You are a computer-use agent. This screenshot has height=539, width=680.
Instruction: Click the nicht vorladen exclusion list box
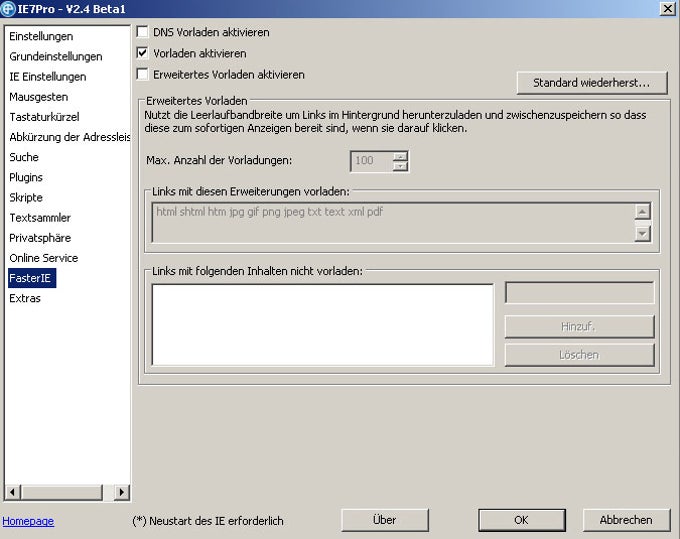[x=323, y=325]
